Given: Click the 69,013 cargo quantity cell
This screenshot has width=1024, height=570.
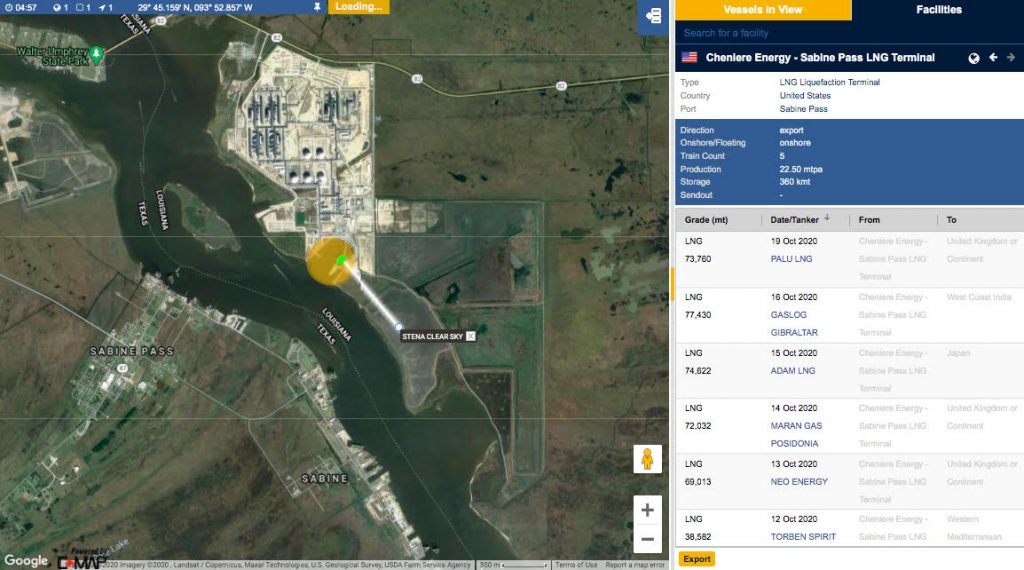Looking at the screenshot, I should tap(698, 481).
